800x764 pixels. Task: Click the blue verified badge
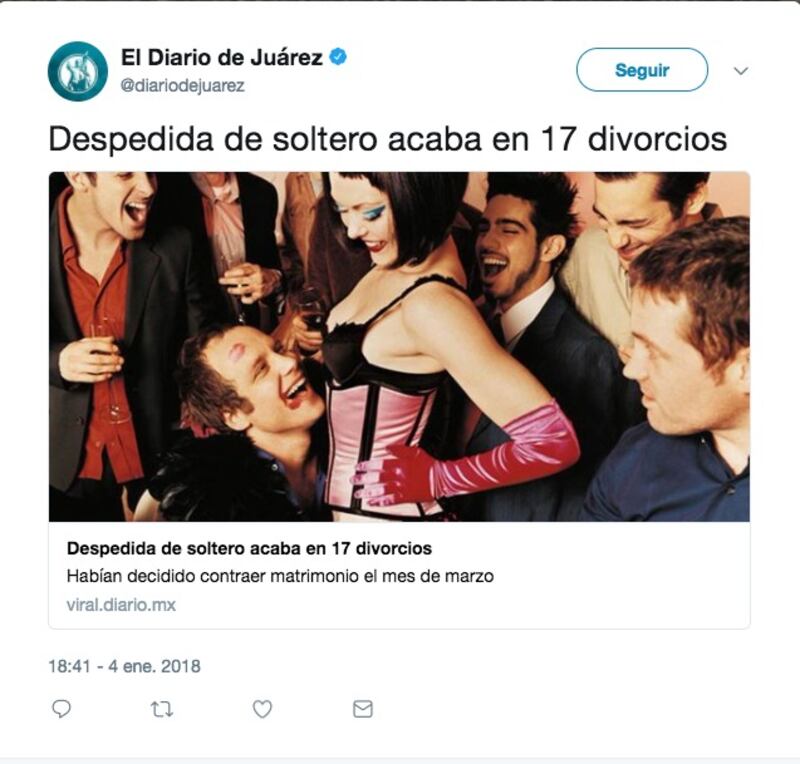tap(338, 57)
